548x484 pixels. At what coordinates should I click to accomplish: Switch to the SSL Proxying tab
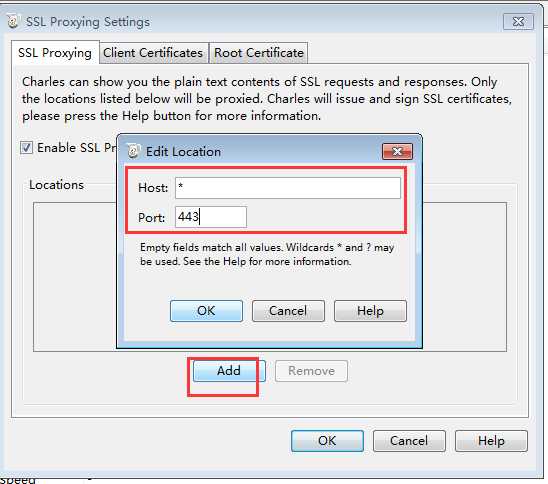point(55,52)
